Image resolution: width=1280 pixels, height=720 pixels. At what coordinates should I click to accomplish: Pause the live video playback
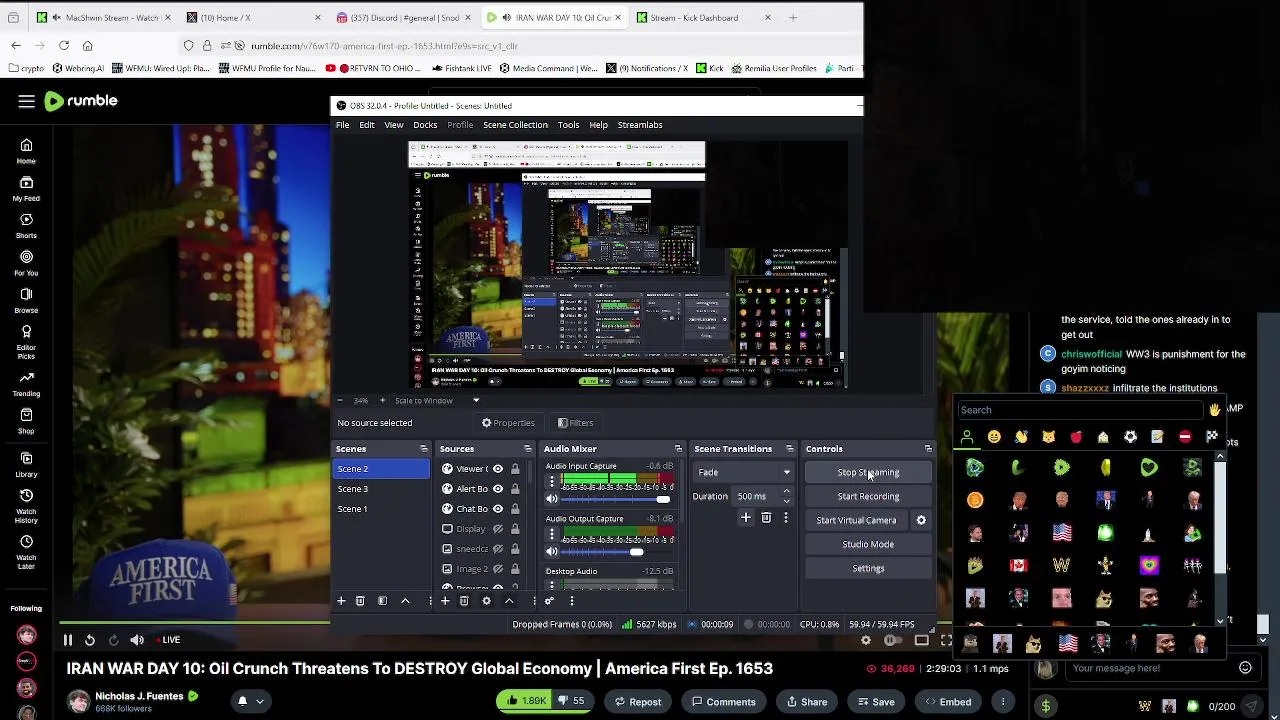point(68,640)
